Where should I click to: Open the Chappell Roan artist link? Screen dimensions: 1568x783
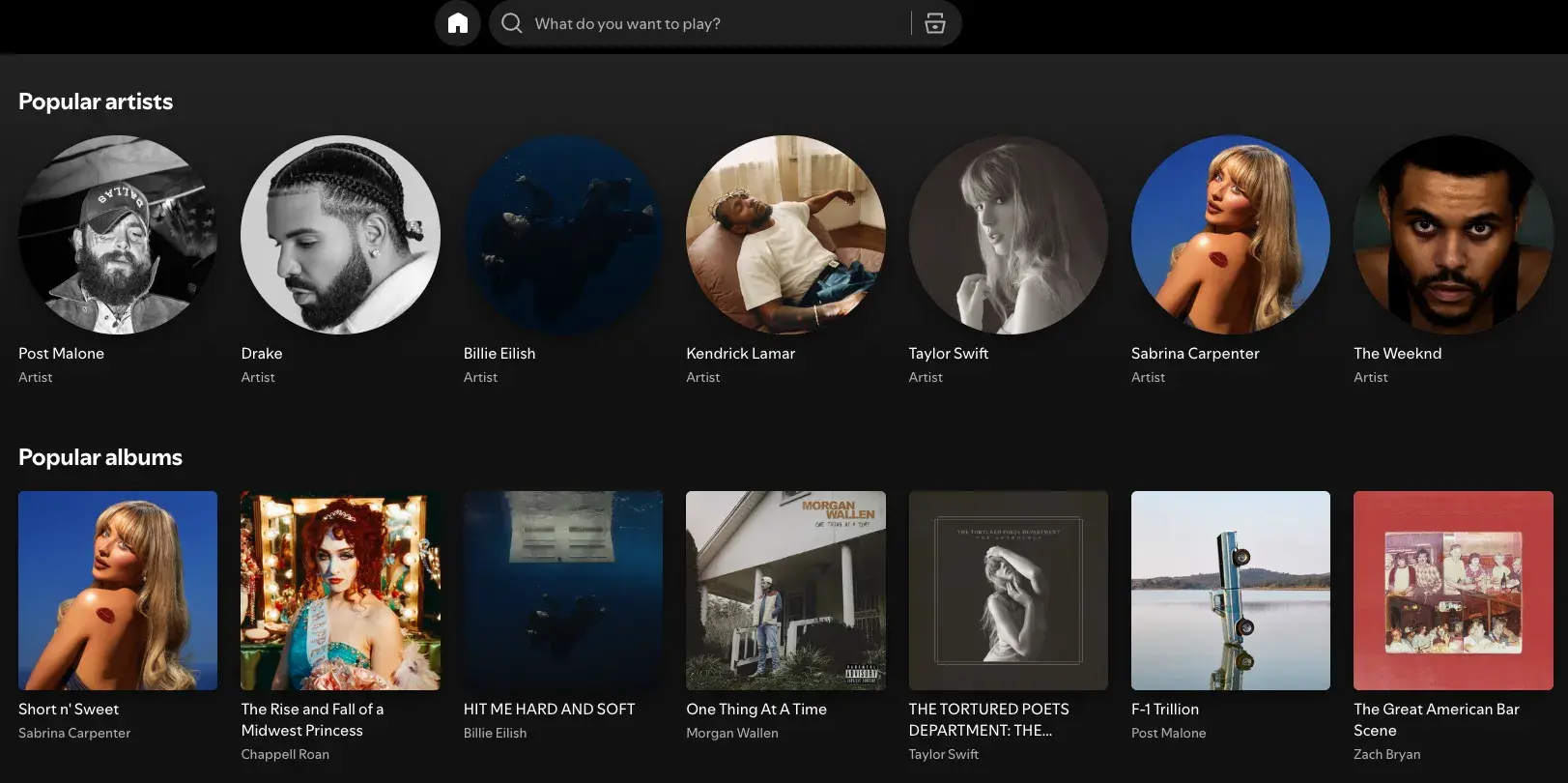[x=285, y=755]
